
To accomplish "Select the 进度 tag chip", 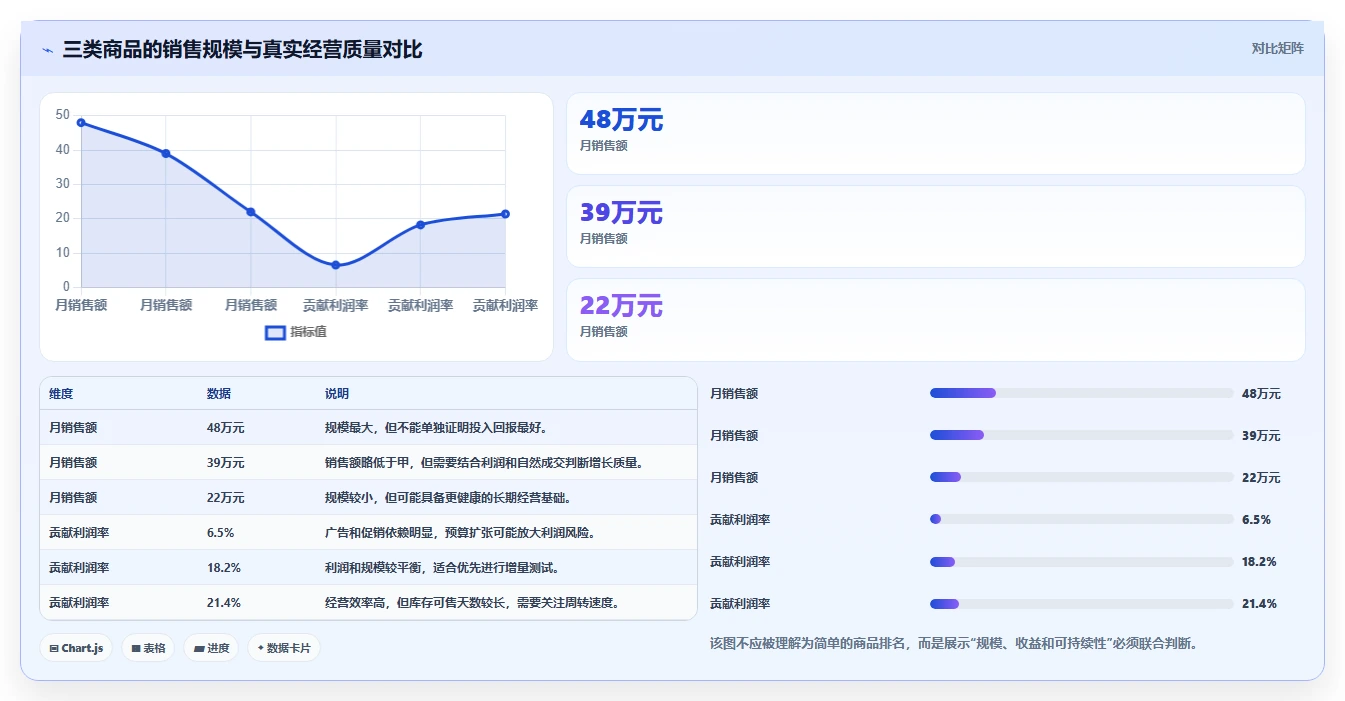I will (211, 648).
